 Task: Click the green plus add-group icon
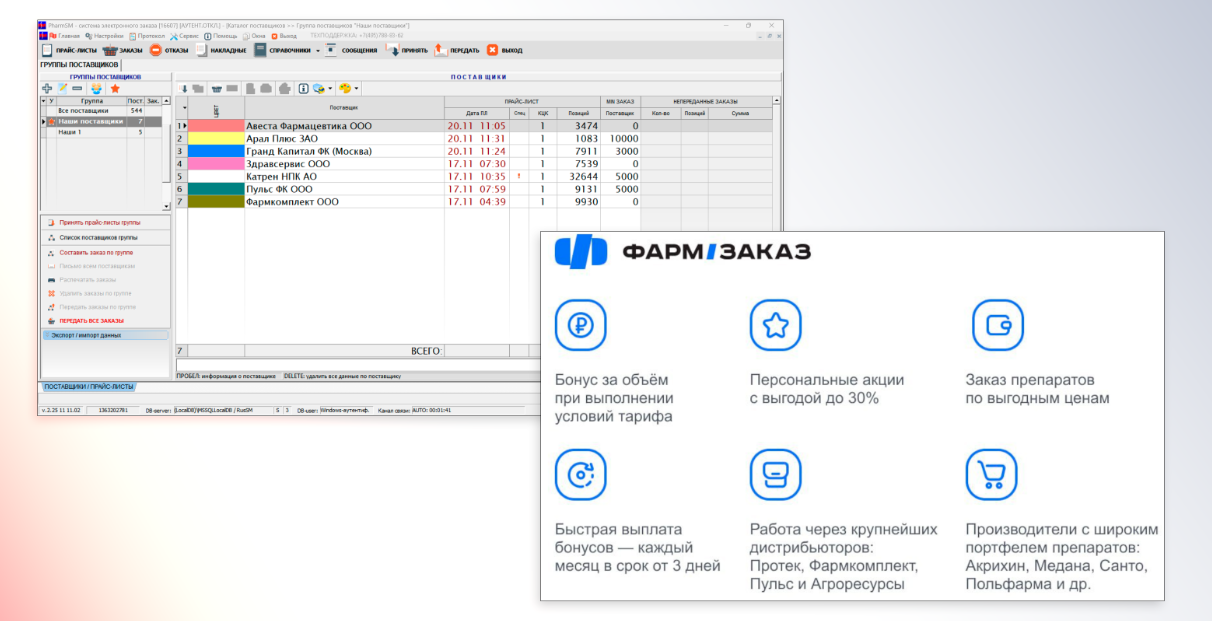(x=47, y=88)
